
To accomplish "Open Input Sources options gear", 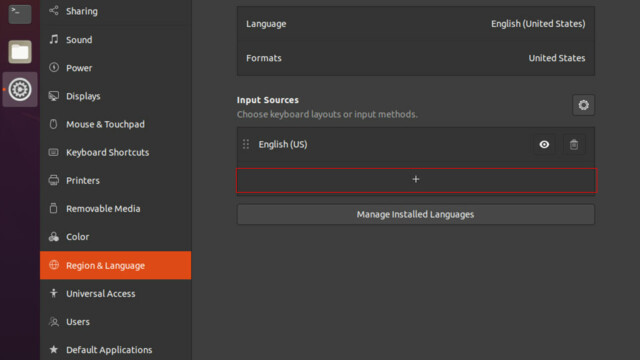I will 583,105.
